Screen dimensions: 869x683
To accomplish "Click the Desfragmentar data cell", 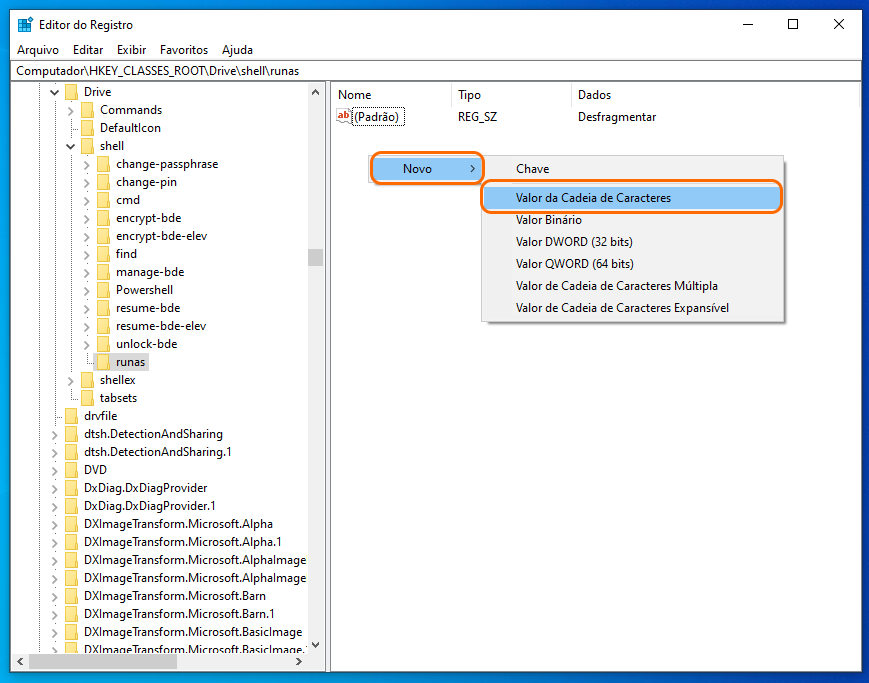I will (617, 117).
